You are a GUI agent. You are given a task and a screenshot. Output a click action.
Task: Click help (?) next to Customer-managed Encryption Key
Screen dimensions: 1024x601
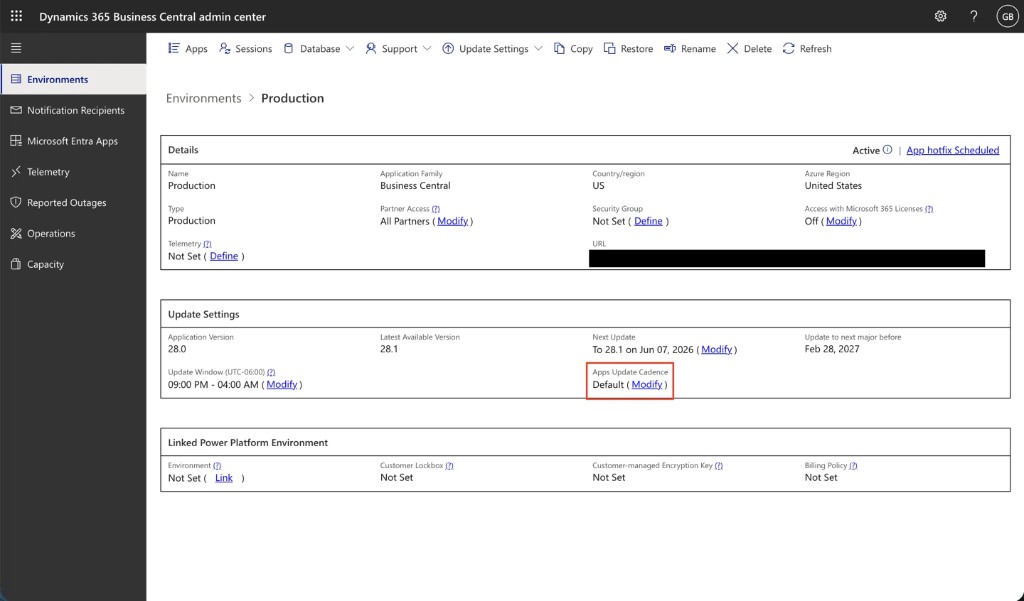(x=719, y=466)
